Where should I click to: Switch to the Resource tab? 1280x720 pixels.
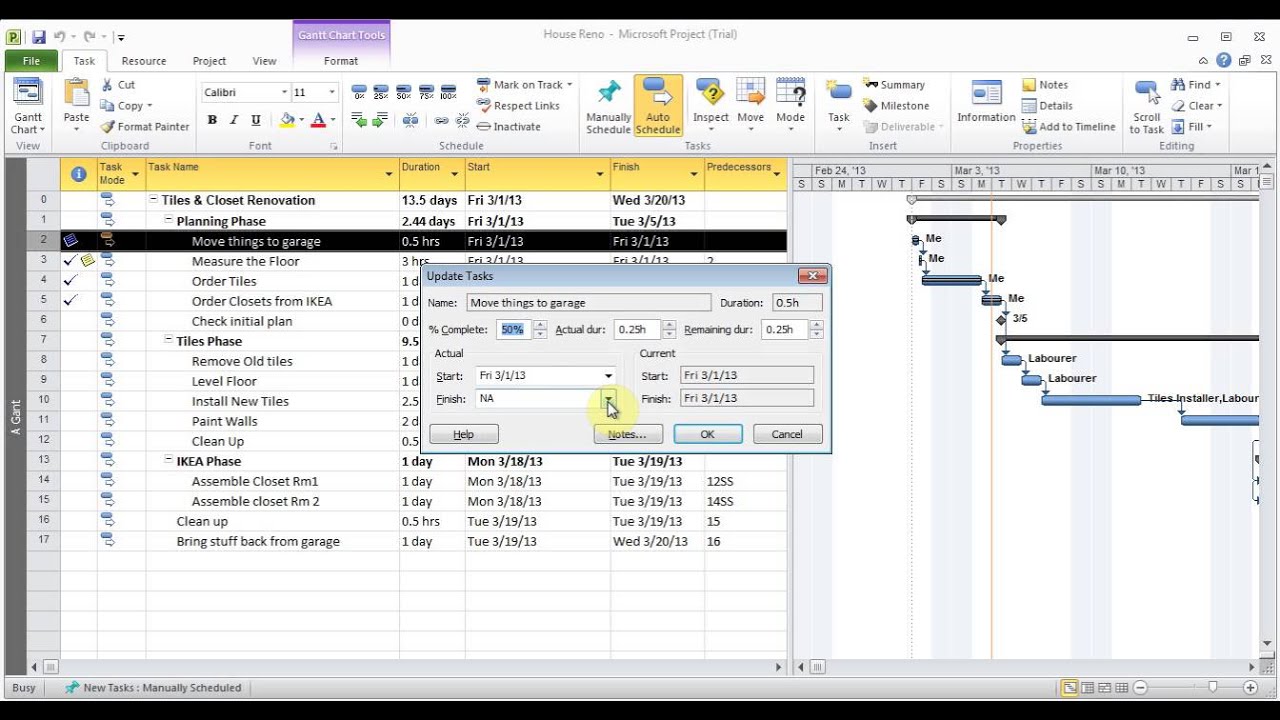[x=144, y=61]
